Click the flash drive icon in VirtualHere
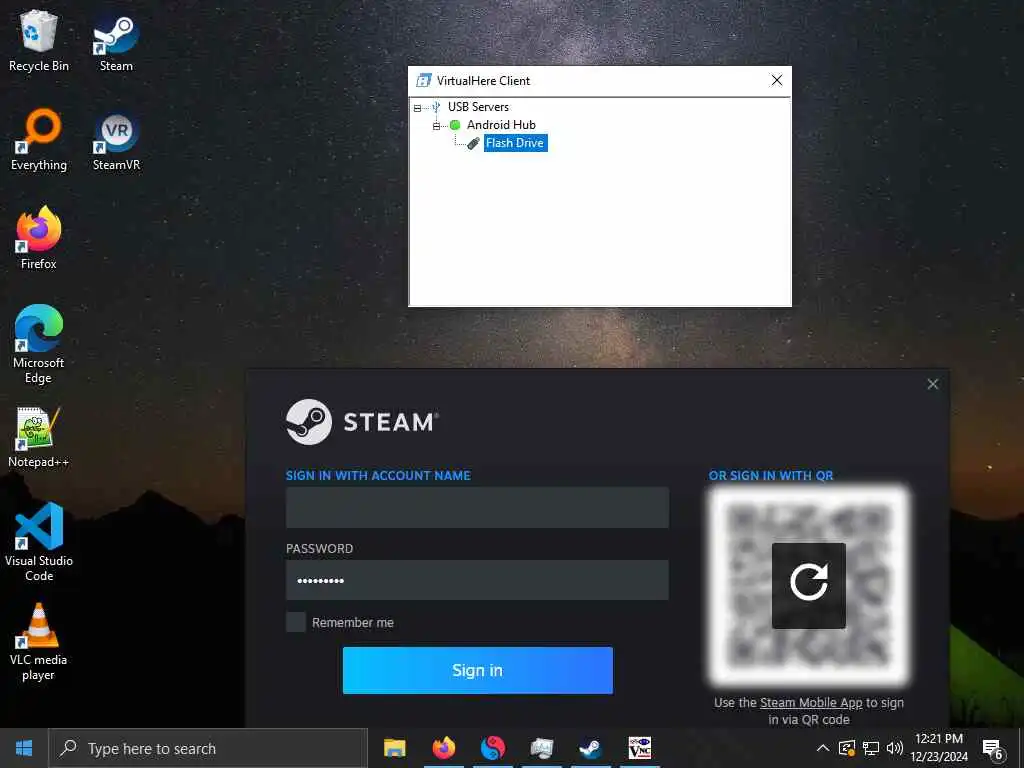Image resolution: width=1024 pixels, height=768 pixels. 473,143
